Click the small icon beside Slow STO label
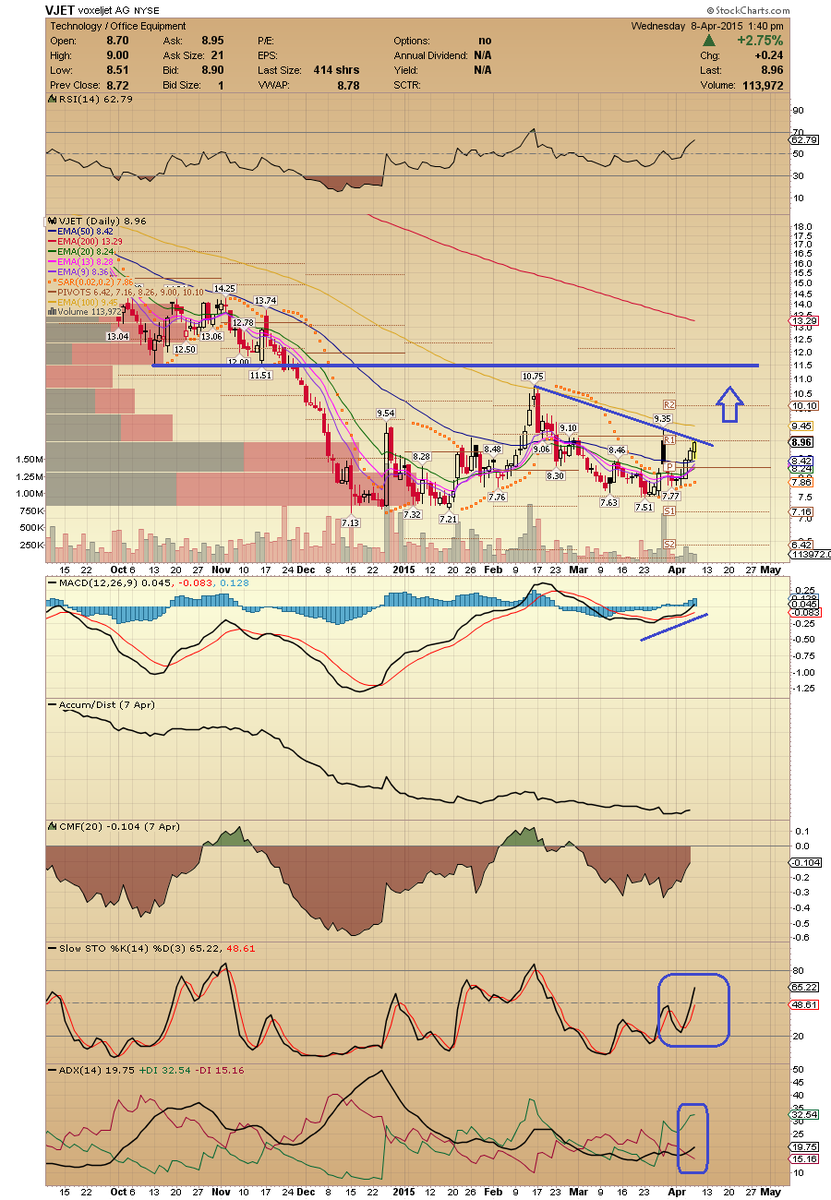Screen dimensions: 831x1200 [x=50, y=947]
